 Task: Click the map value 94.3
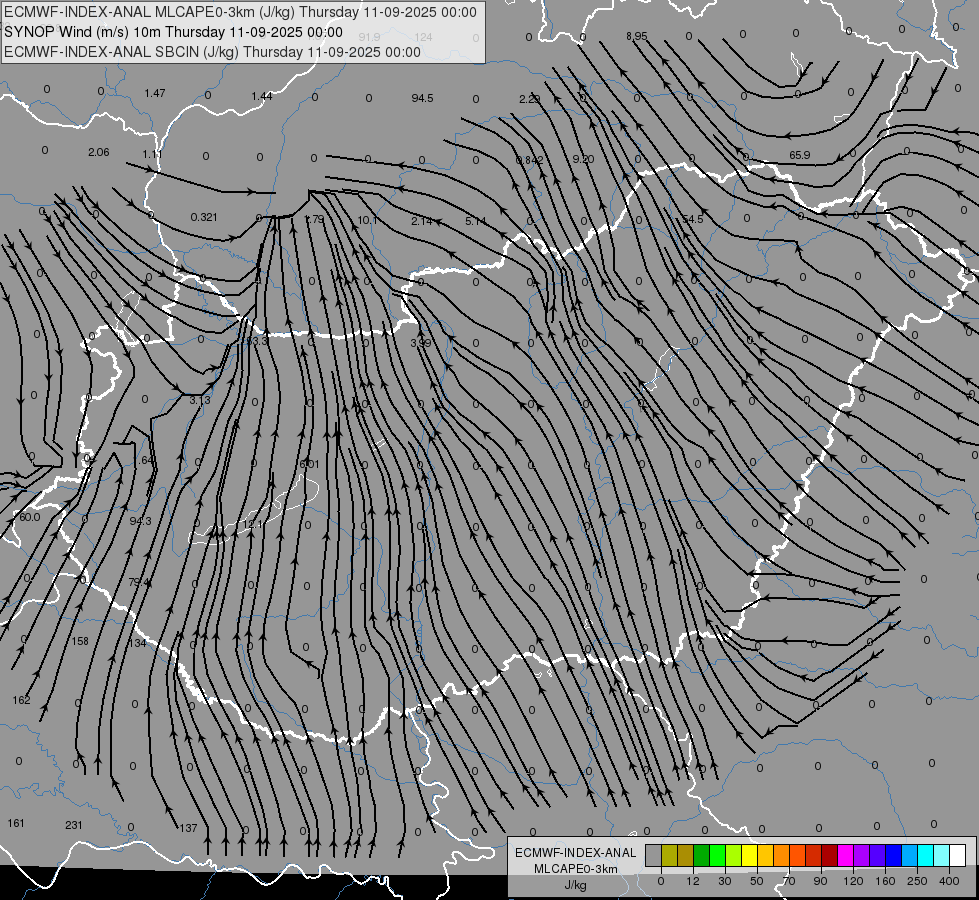pos(140,521)
